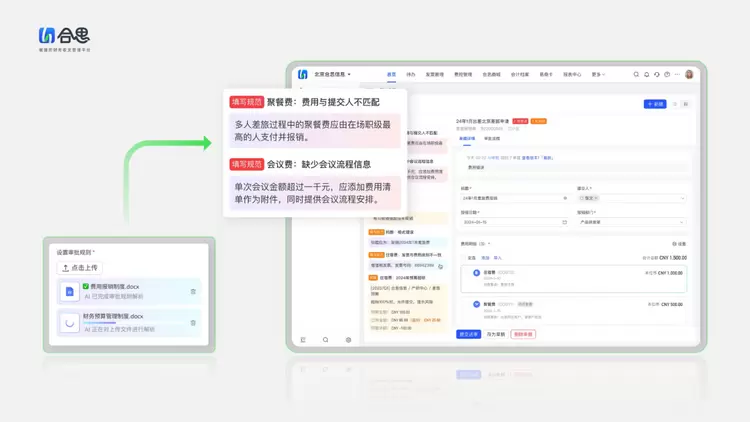
Task: Click the 合思 logo in top-left corner
Action: [x=69, y=38]
